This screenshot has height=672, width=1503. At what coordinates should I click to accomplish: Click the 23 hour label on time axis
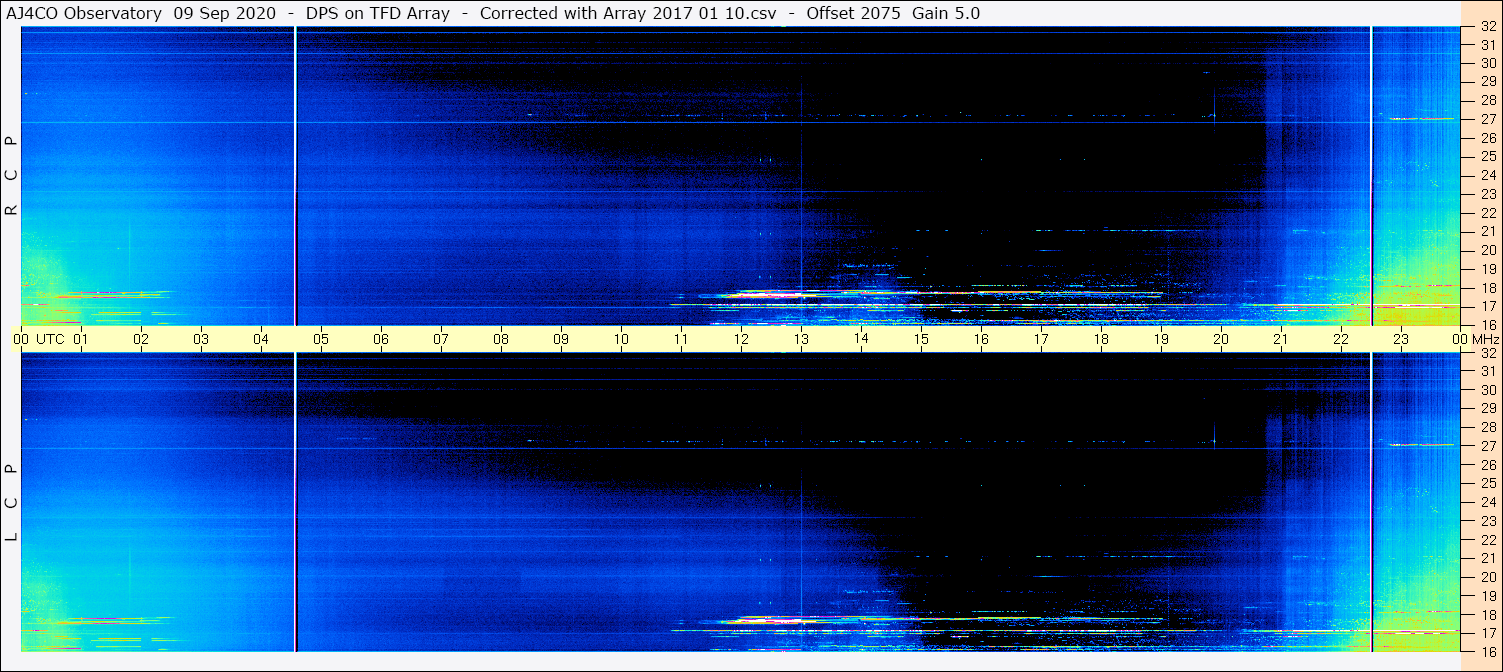click(x=1401, y=339)
